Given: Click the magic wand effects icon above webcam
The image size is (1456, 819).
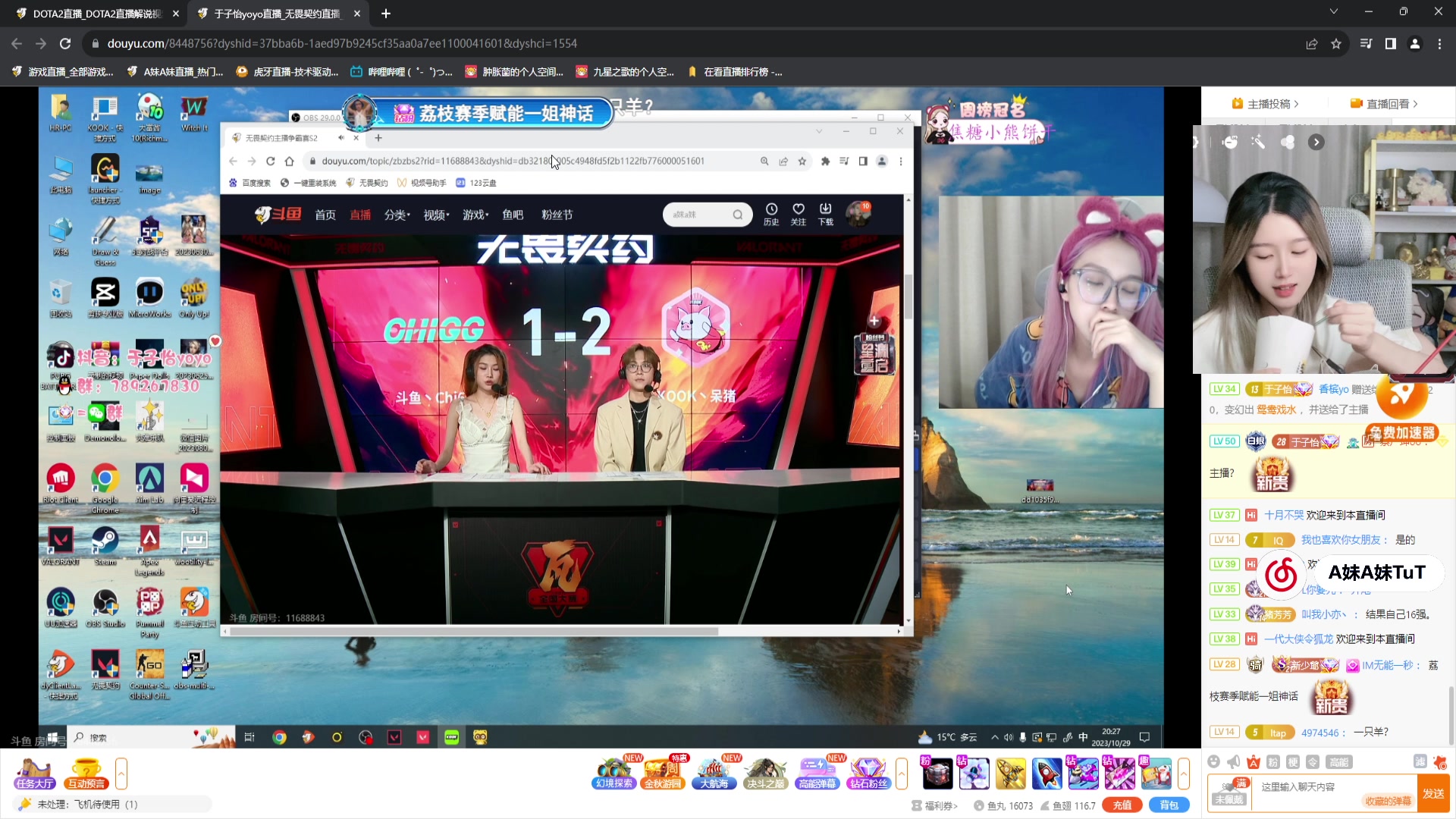Looking at the screenshot, I should [x=1259, y=142].
